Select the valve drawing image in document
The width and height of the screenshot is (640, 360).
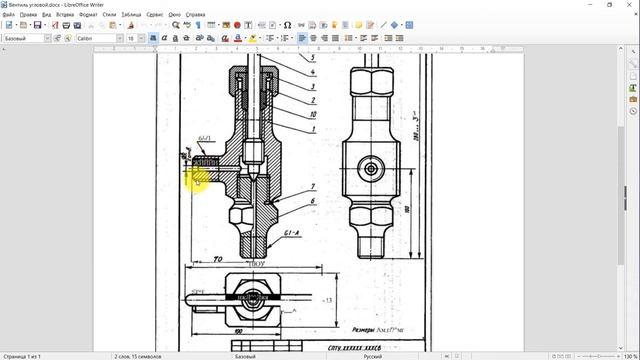click(x=293, y=202)
